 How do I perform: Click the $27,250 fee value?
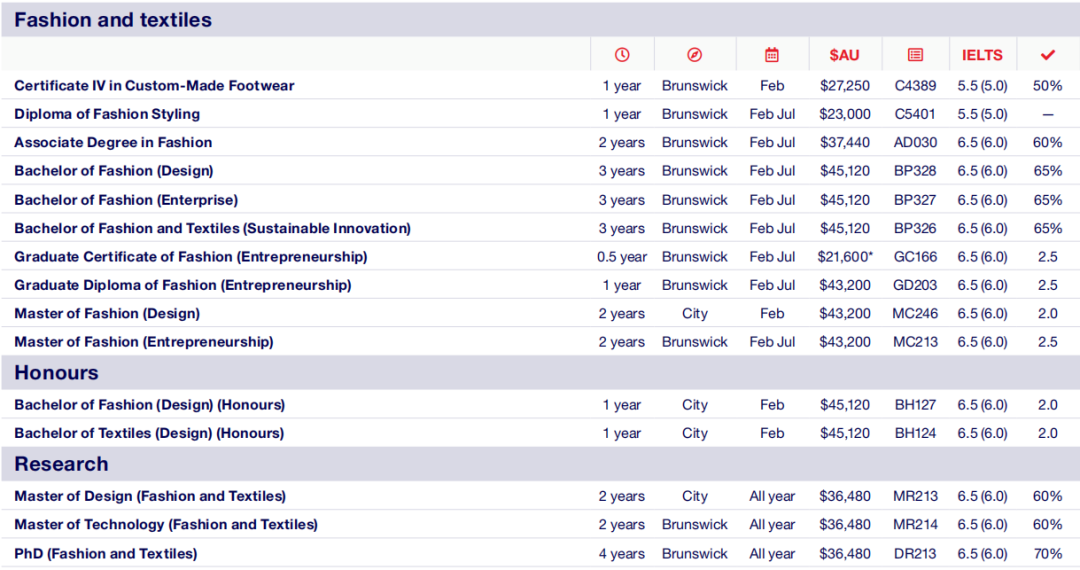[844, 85]
